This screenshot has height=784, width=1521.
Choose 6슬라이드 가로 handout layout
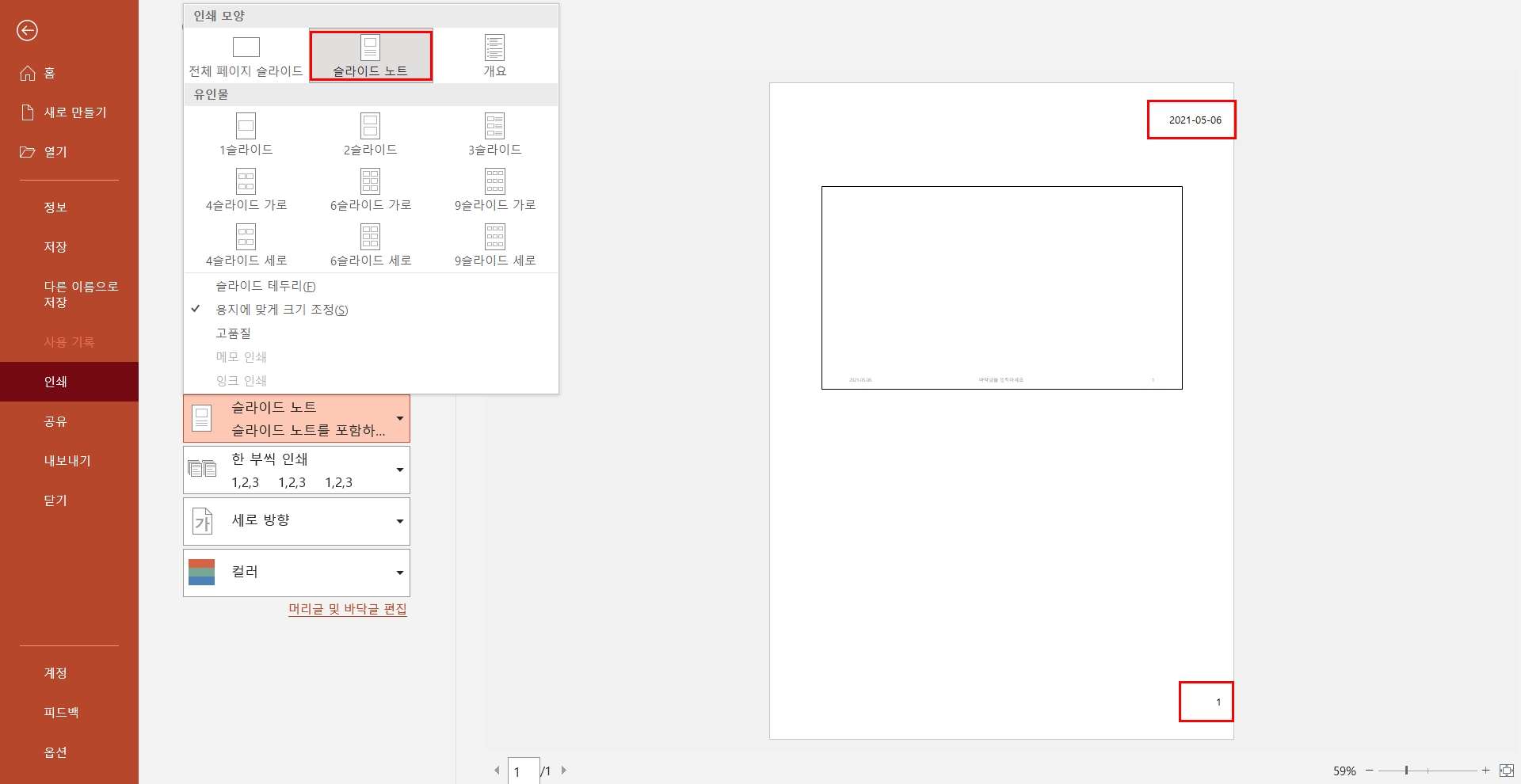[371, 189]
